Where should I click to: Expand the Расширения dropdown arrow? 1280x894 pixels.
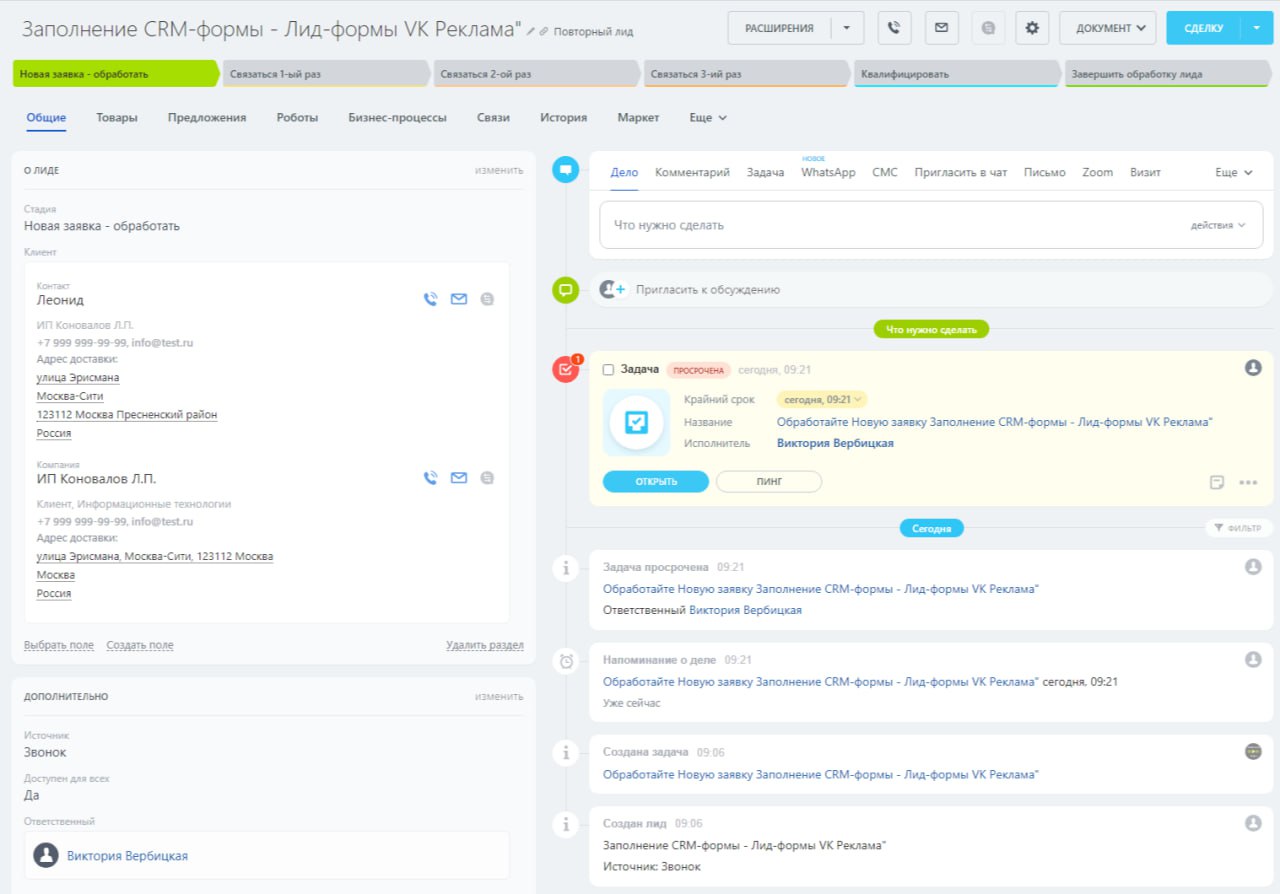[846, 28]
